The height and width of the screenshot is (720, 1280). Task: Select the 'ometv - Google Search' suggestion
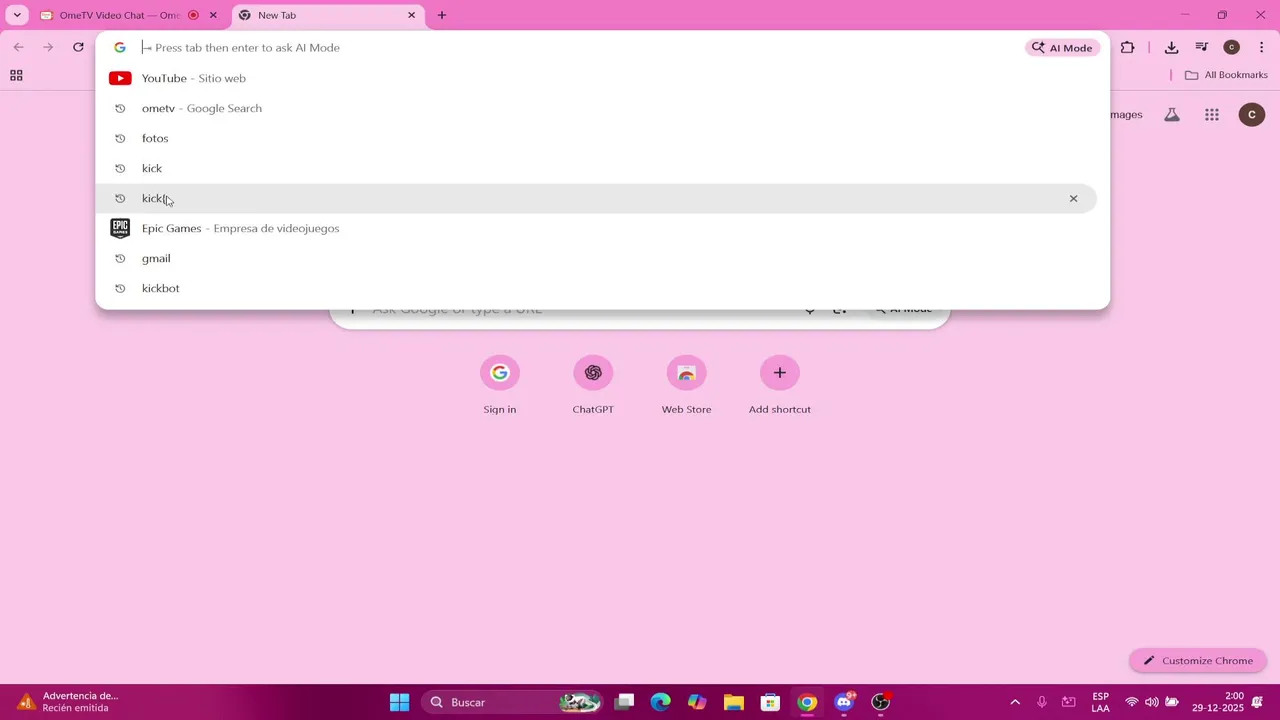pos(602,108)
